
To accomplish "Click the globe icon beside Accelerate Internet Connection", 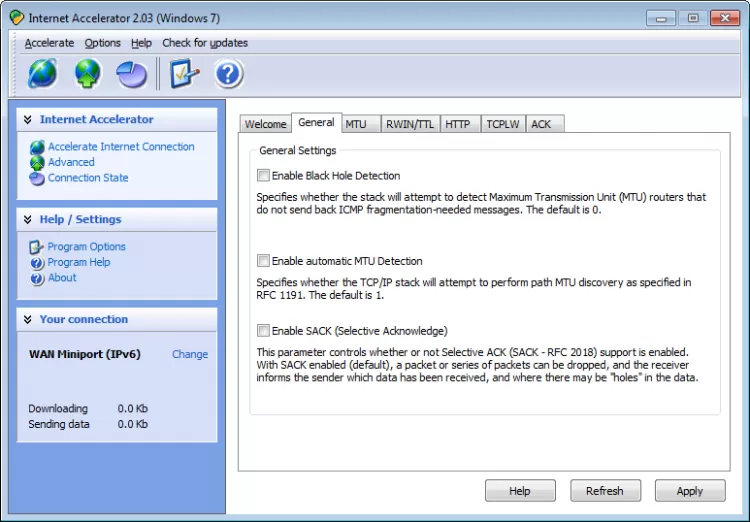I will (37, 147).
